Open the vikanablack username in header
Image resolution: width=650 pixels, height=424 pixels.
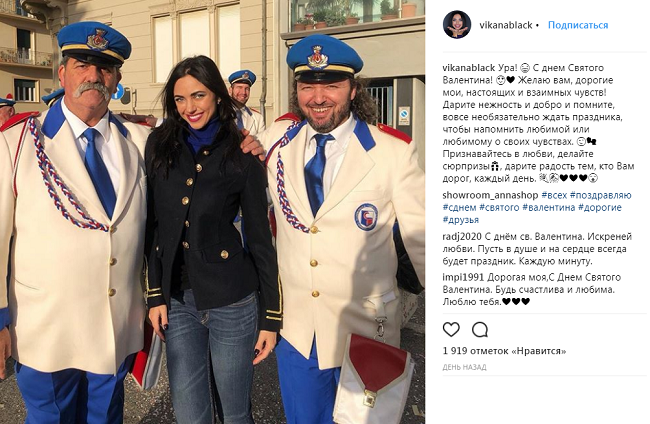[506, 25]
